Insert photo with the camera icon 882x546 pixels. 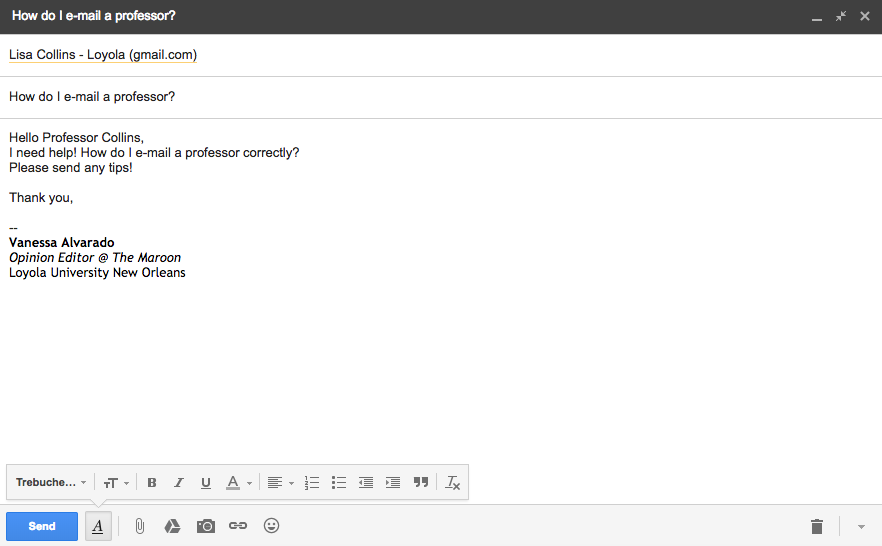(205, 526)
